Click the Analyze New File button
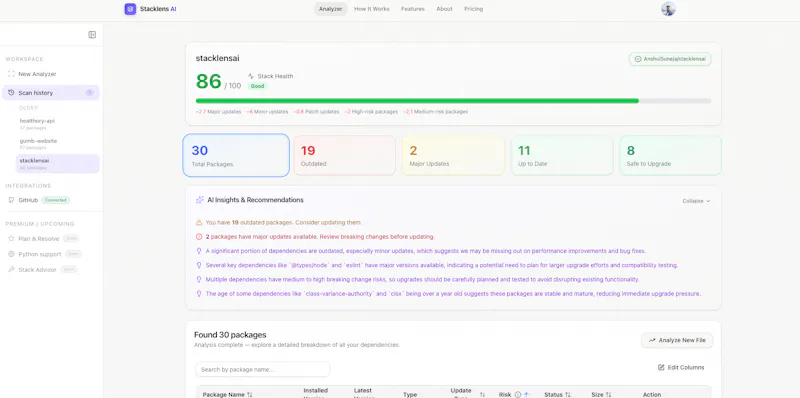Screen dimensions: 800x398 pyautogui.click(x=677, y=340)
